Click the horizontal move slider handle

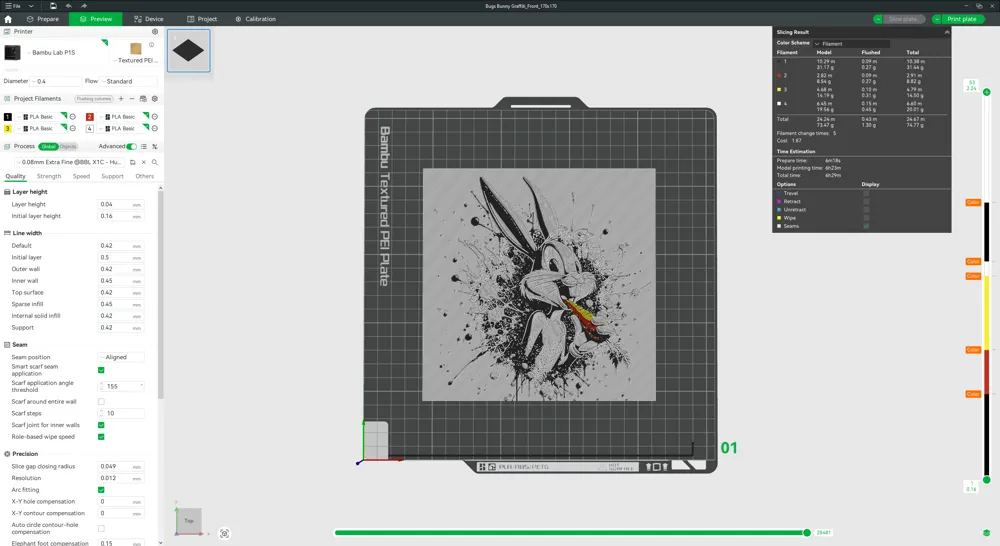807,533
